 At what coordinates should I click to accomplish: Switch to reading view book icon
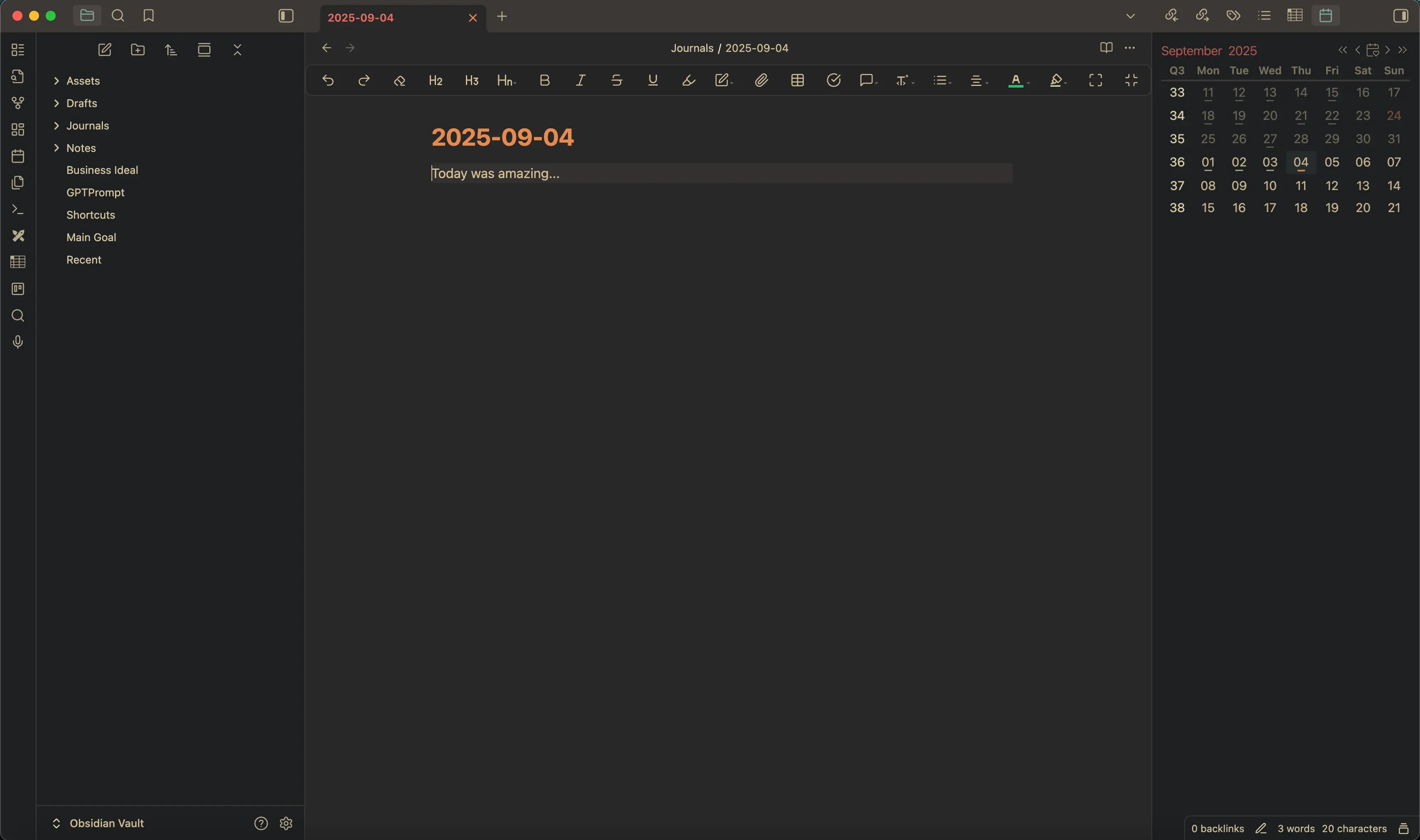(x=1106, y=48)
